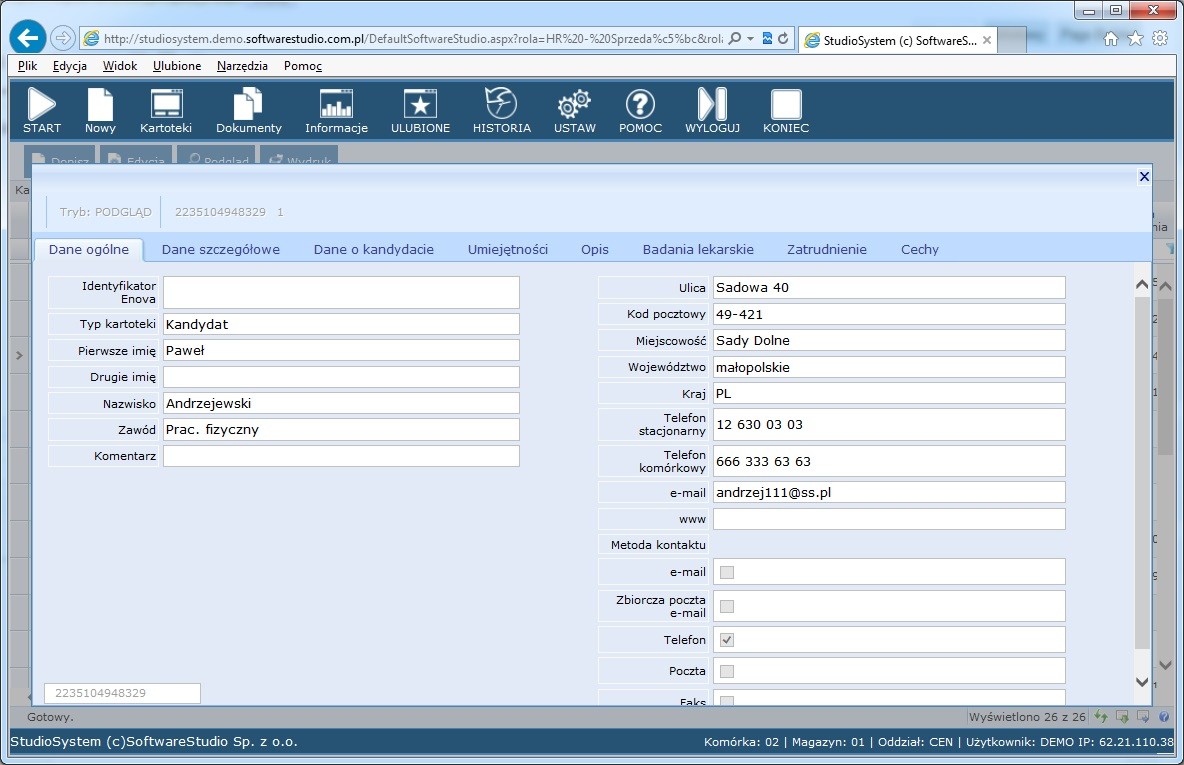Click the Województwo field
The height and width of the screenshot is (765, 1184).
pos(890,367)
